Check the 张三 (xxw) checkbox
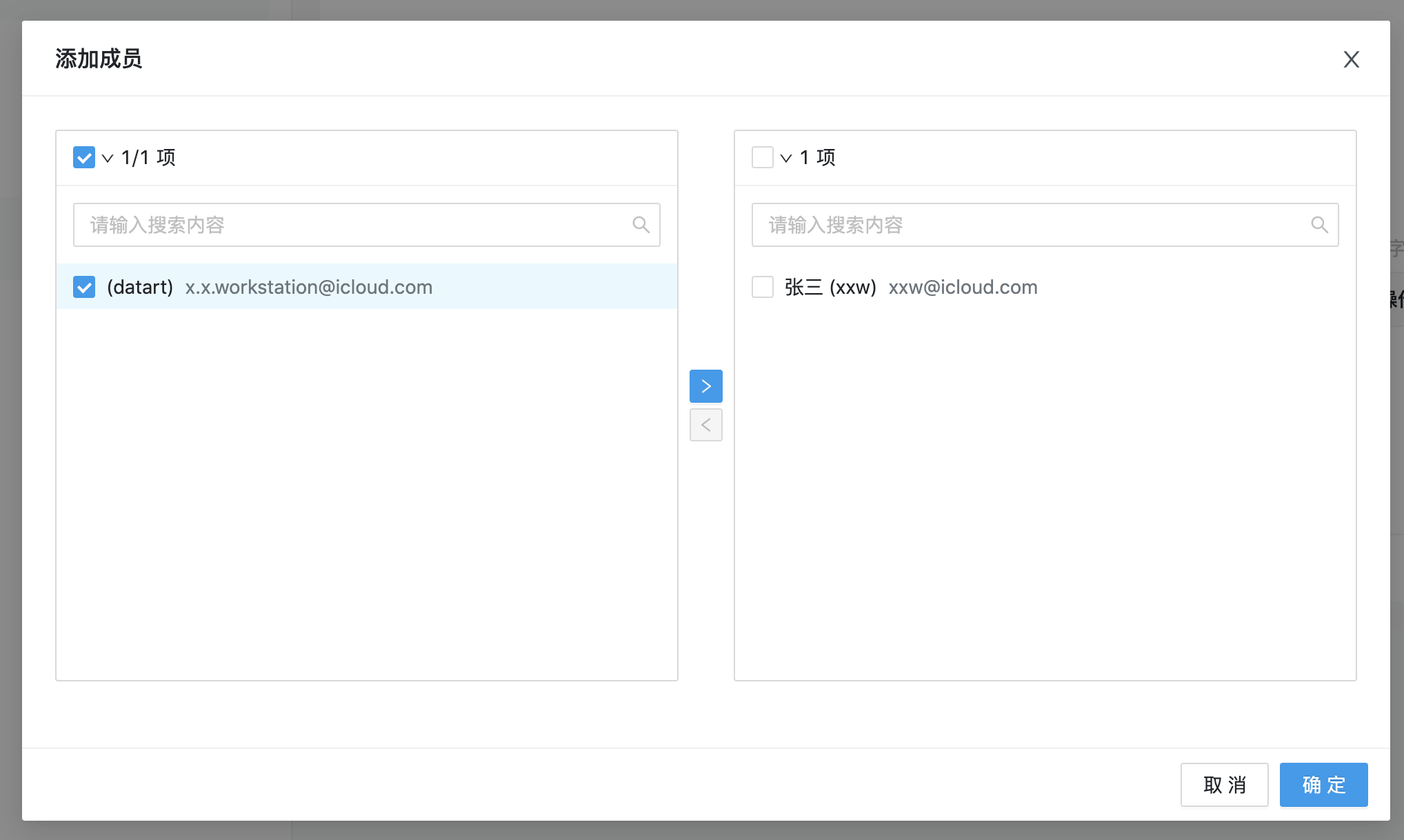Viewport: 1404px width, 840px height. (x=763, y=287)
